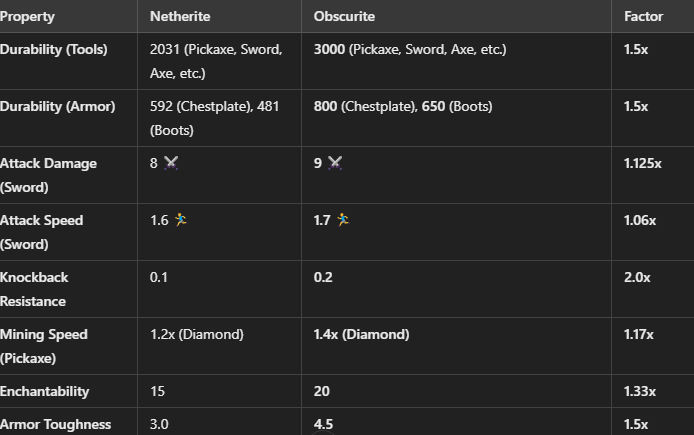Select the Netherite 2031 tool durability cell

click(216, 60)
